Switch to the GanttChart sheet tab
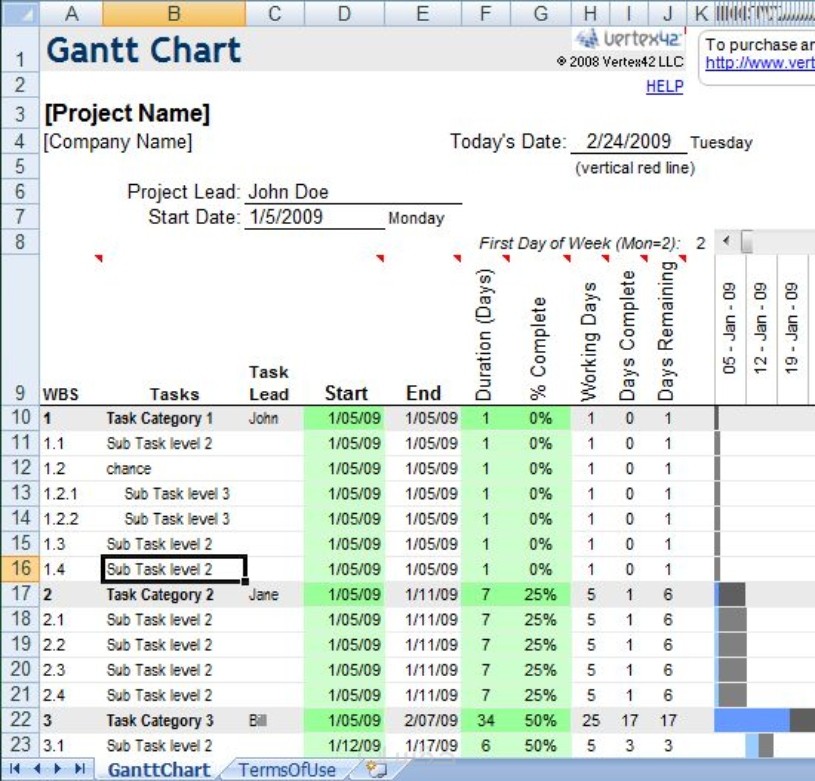This screenshot has width=815, height=781. click(159, 770)
